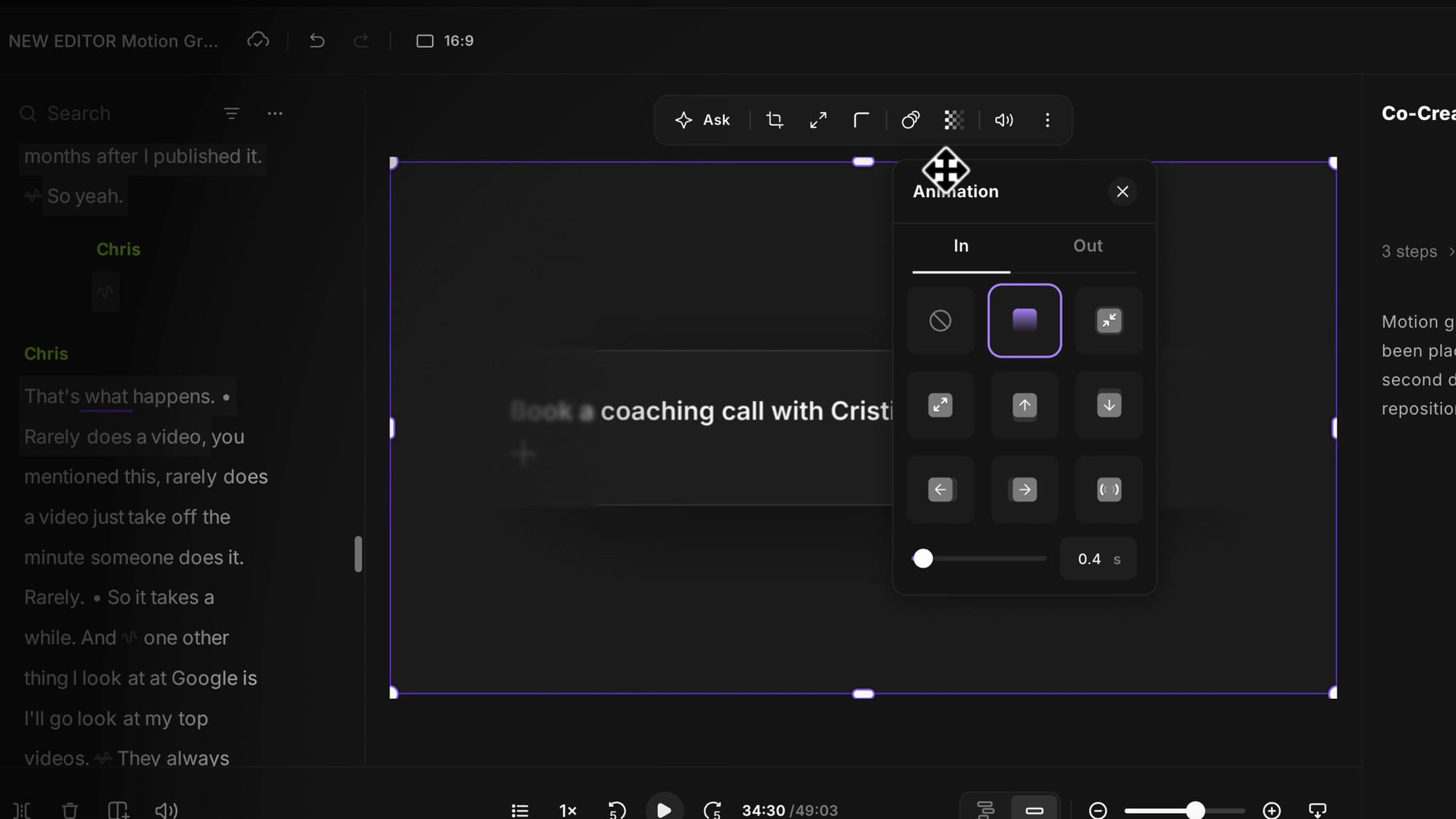Image resolution: width=1456 pixels, height=819 pixels.
Task: Skip back 5 seconds
Action: [617, 810]
